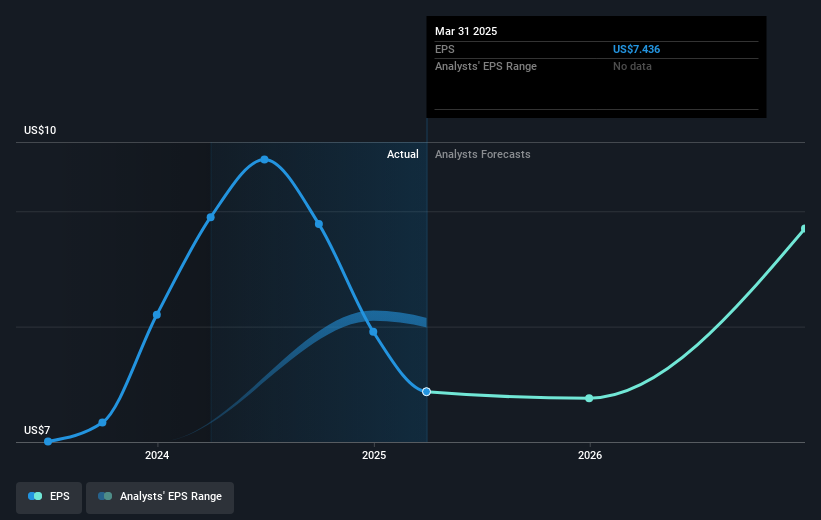Viewport: 821px width, 520px height.
Task: Click the Mar 31 2025 tooltip header
Action: point(466,31)
